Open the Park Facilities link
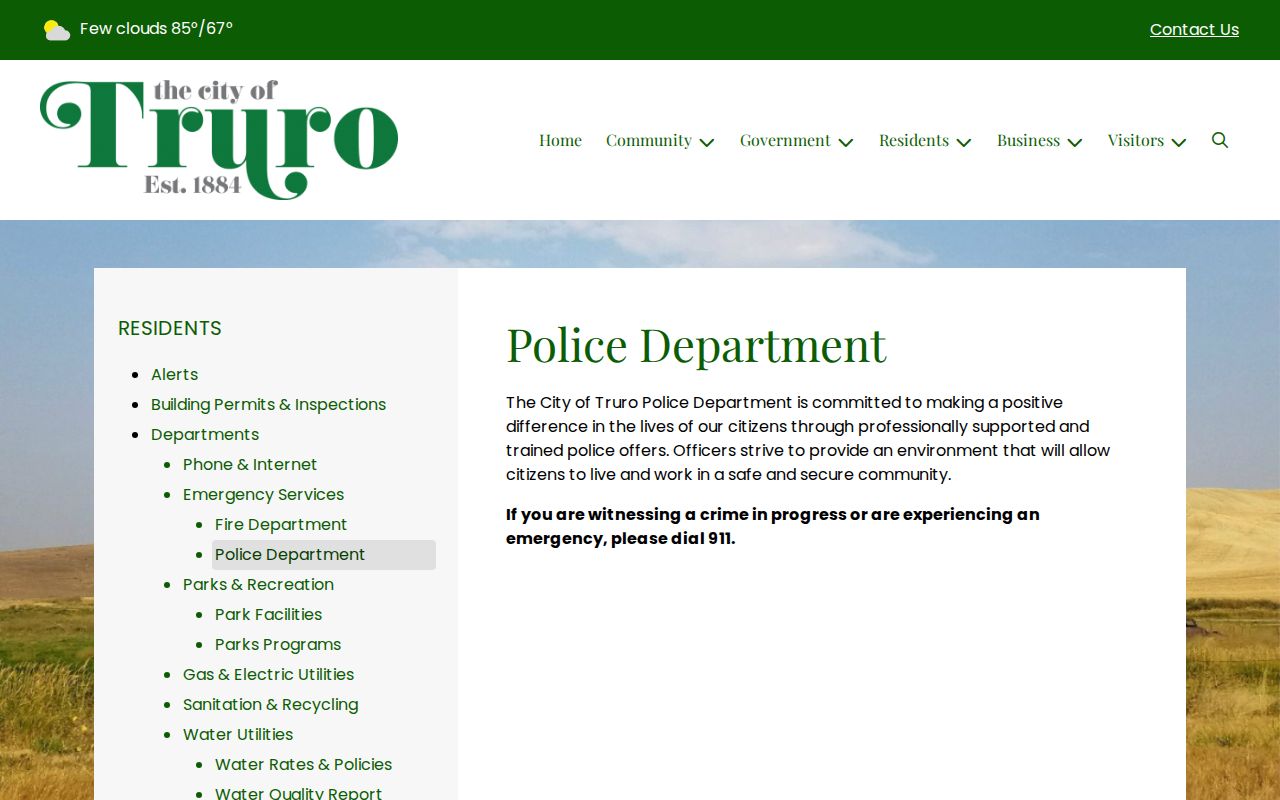The width and height of the screenshot is (1280, 800). coord(268,614)
